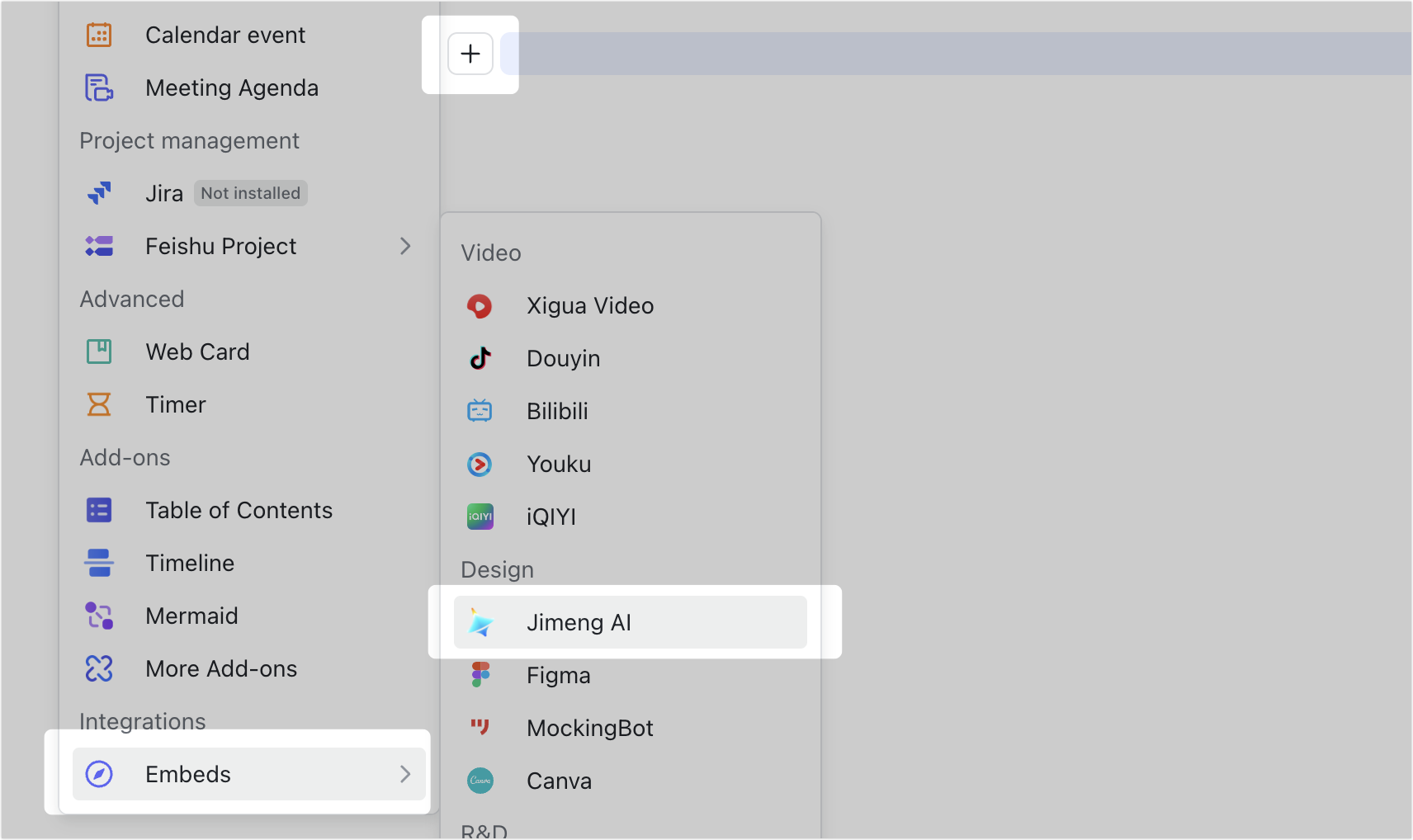Click the Web Card icon

pyautogui.click(x=99, y=352)
